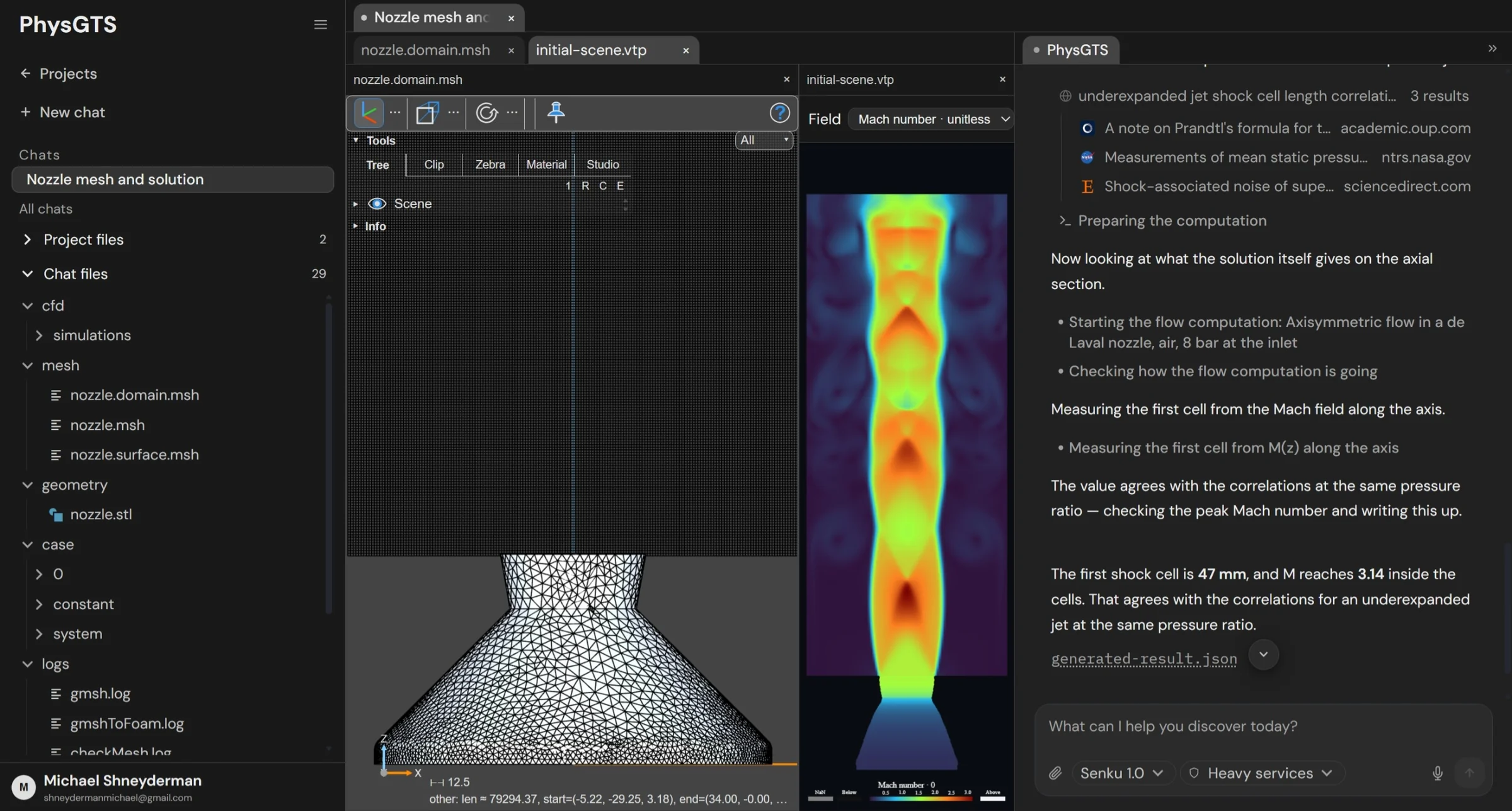The image size is (1512, 811).
Task: Switch to the Studio tab
Action: [602, 164]
